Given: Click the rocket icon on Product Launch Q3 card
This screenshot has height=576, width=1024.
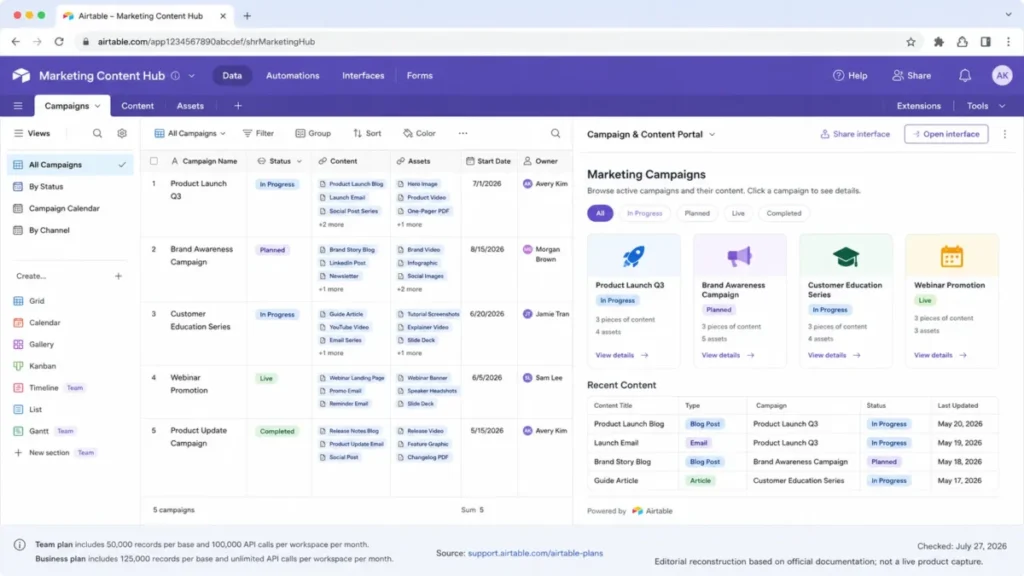Looking at the screenshot, I should pos(633,256).
